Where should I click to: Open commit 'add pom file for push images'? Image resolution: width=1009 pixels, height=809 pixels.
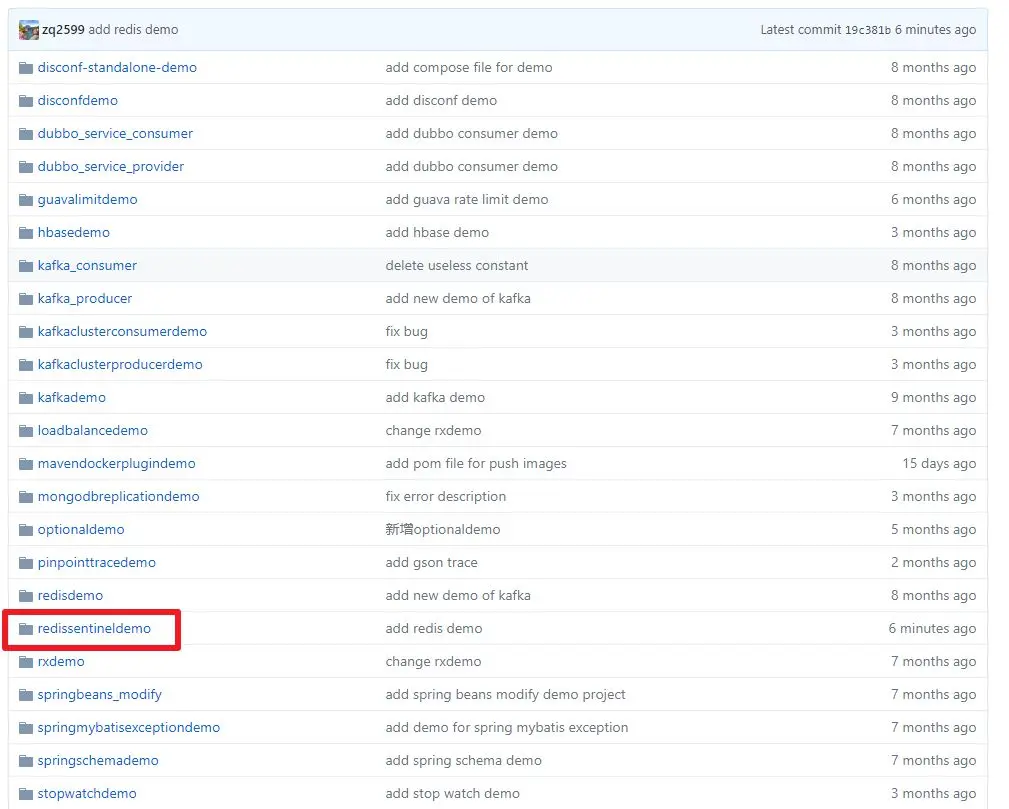pos(476,463)
